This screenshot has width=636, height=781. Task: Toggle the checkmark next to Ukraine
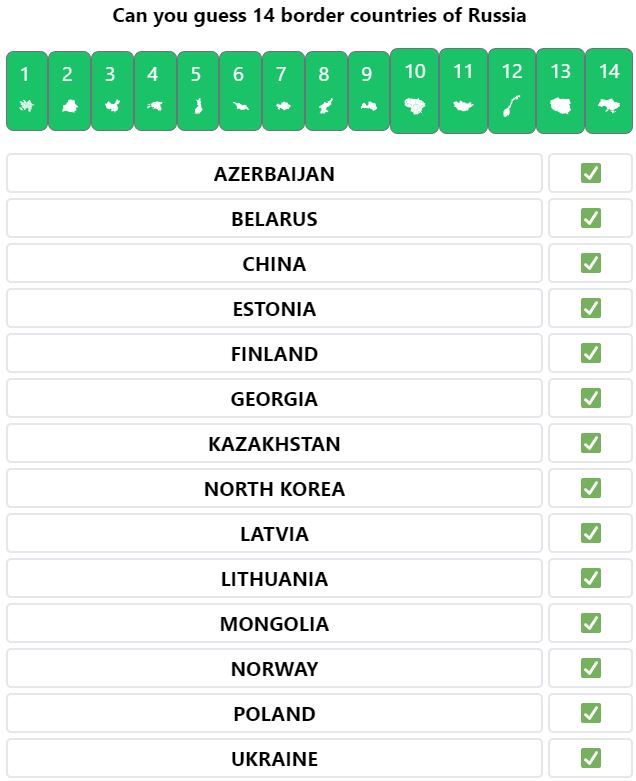[591, 758]
